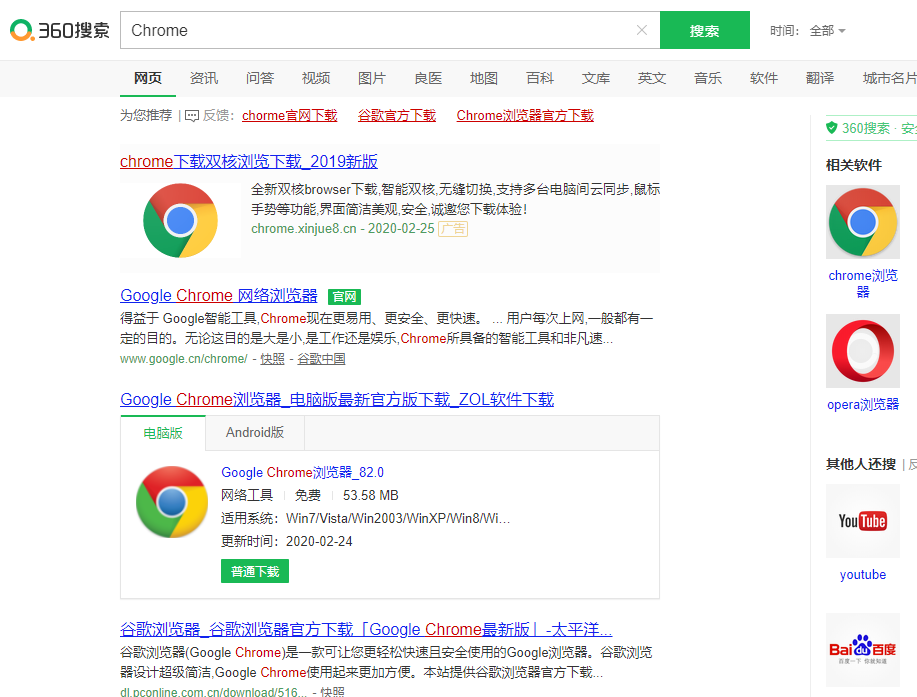Select the 电脑版 tab
Viewport: 917px width, 697px height.
tap(163, 433)
